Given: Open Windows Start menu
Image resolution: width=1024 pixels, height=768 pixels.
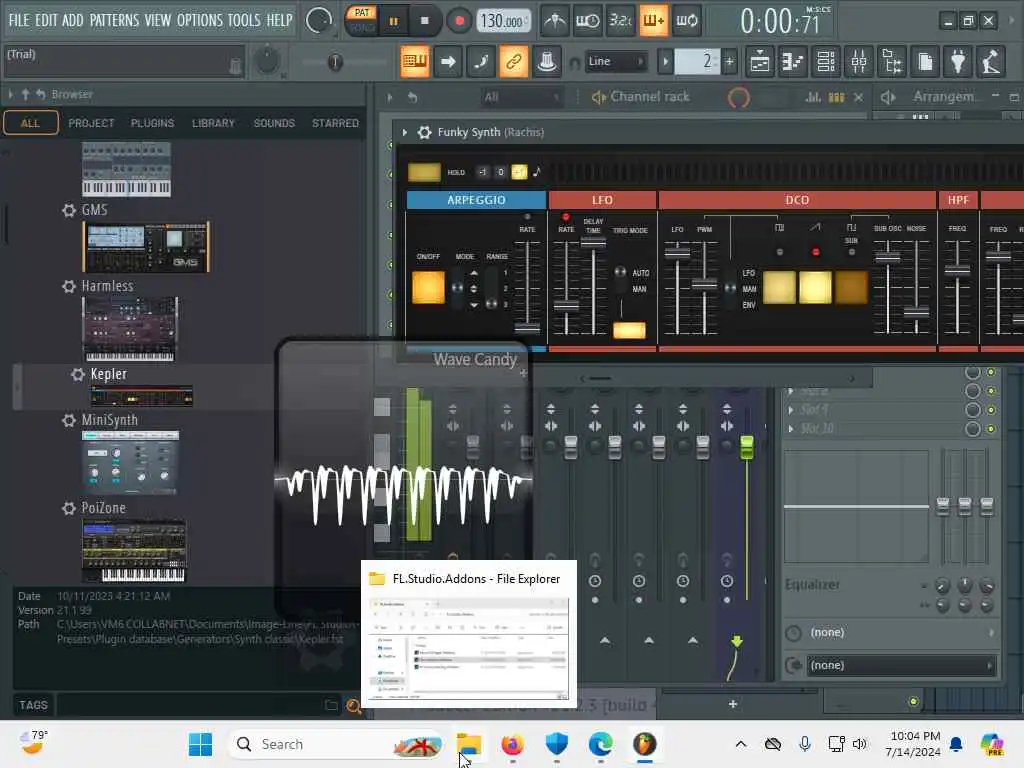Looking at the screenshot, I should tap(200, 744).
